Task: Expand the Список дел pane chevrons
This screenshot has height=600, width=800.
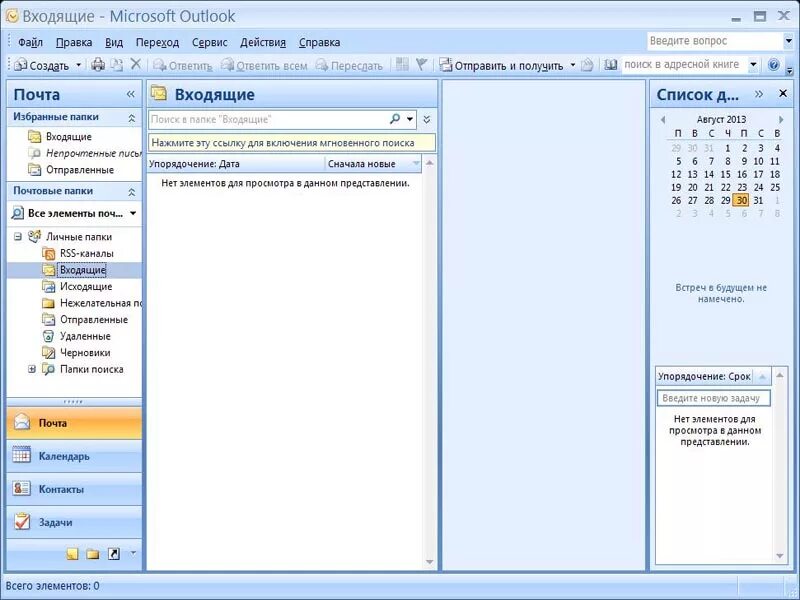Action: point(759,94)
